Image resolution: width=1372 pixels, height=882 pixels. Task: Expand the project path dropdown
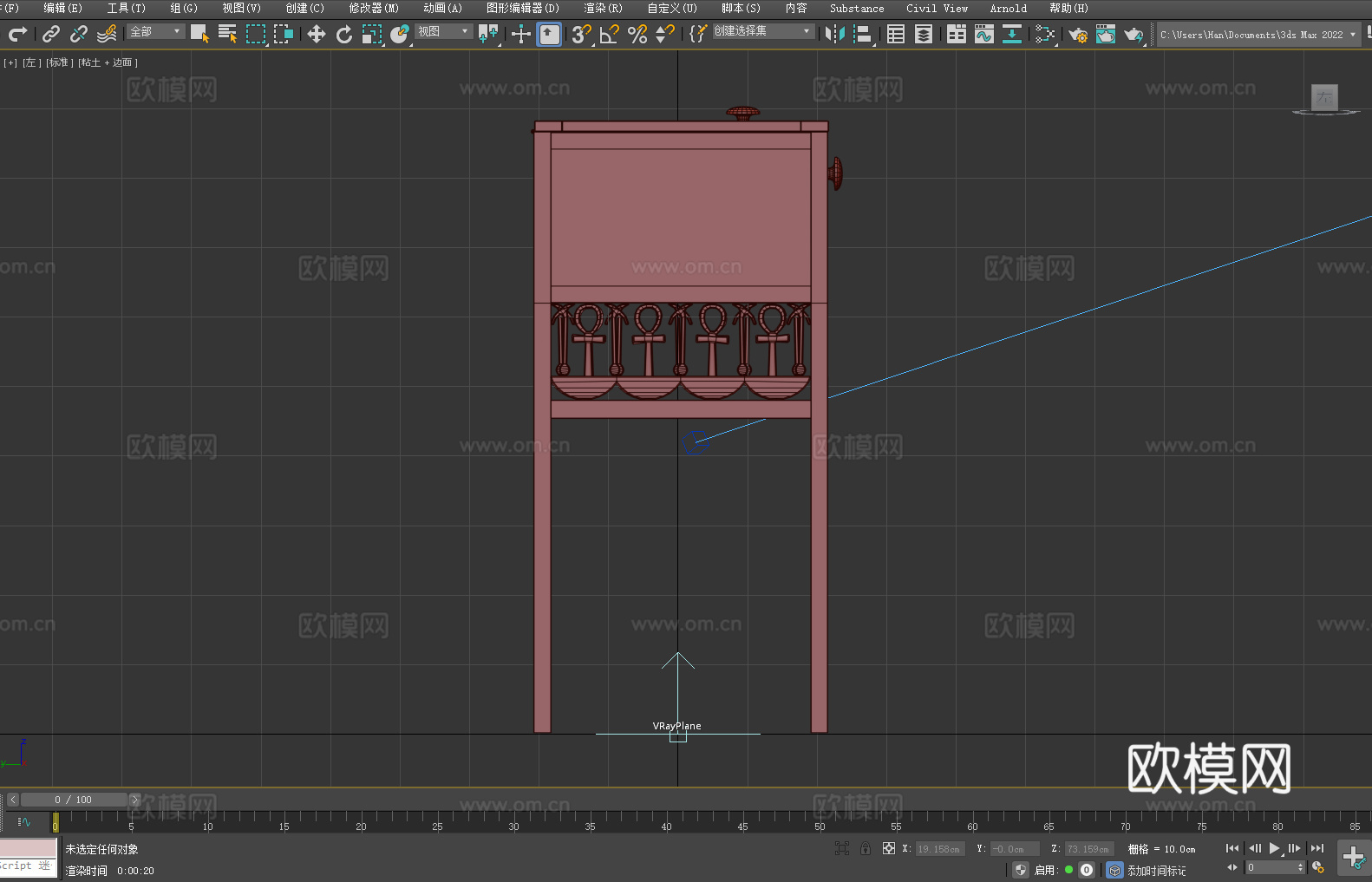pos(1352,35)
